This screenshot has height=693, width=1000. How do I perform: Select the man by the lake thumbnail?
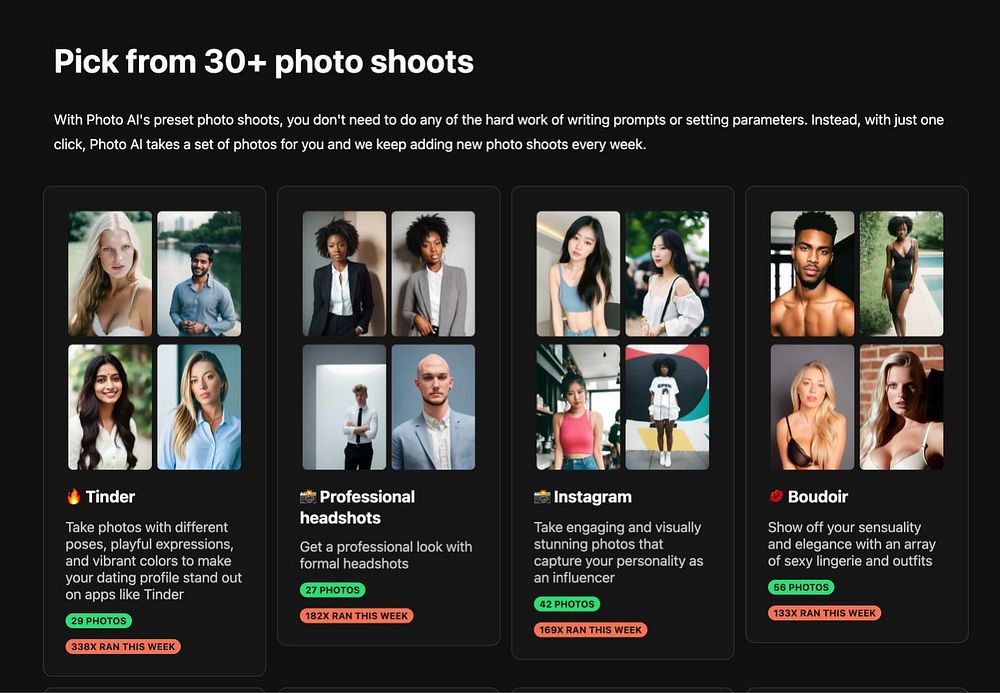199,274
